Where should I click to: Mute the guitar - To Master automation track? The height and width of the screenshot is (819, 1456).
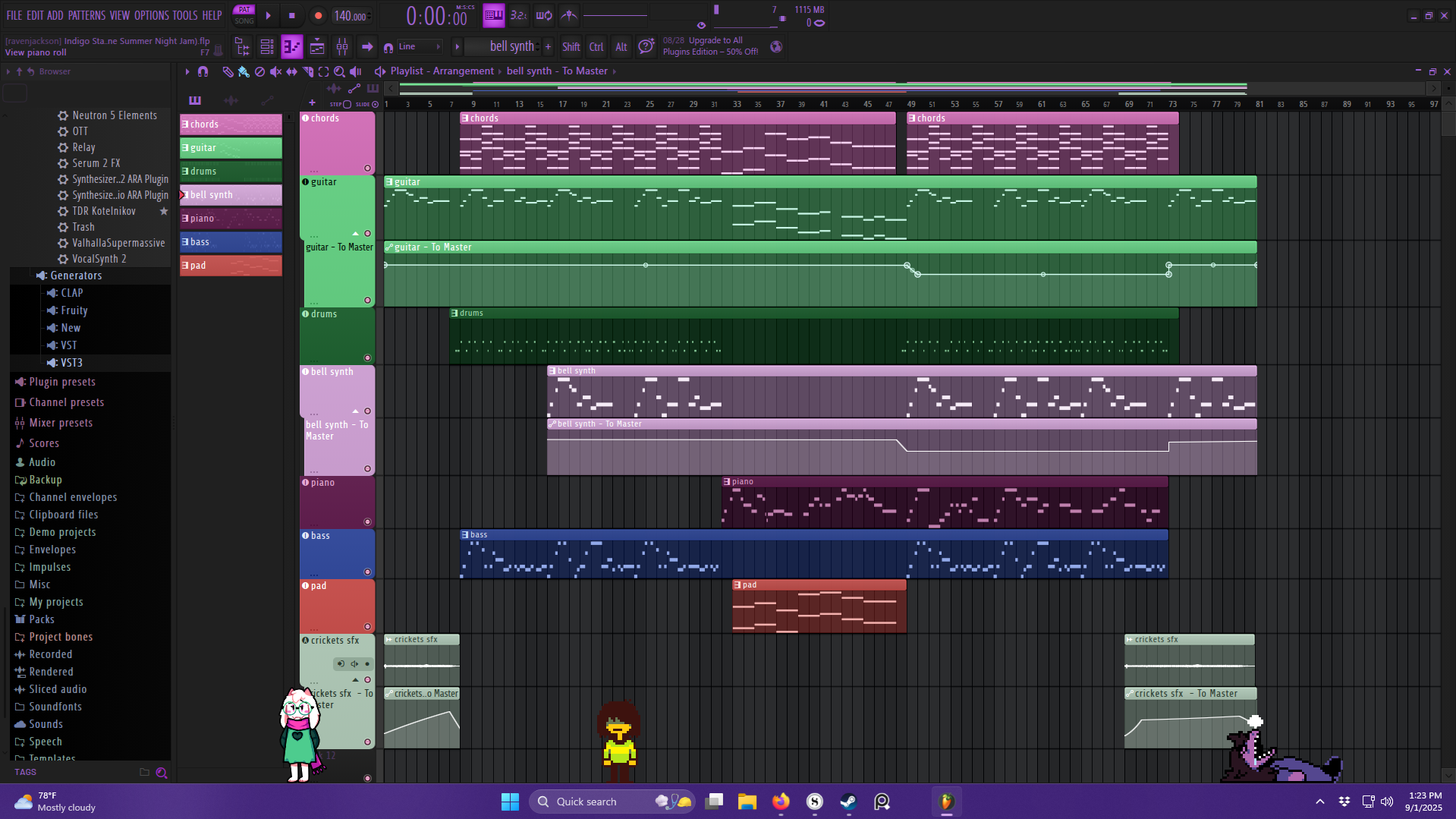[x=368, y=301]
